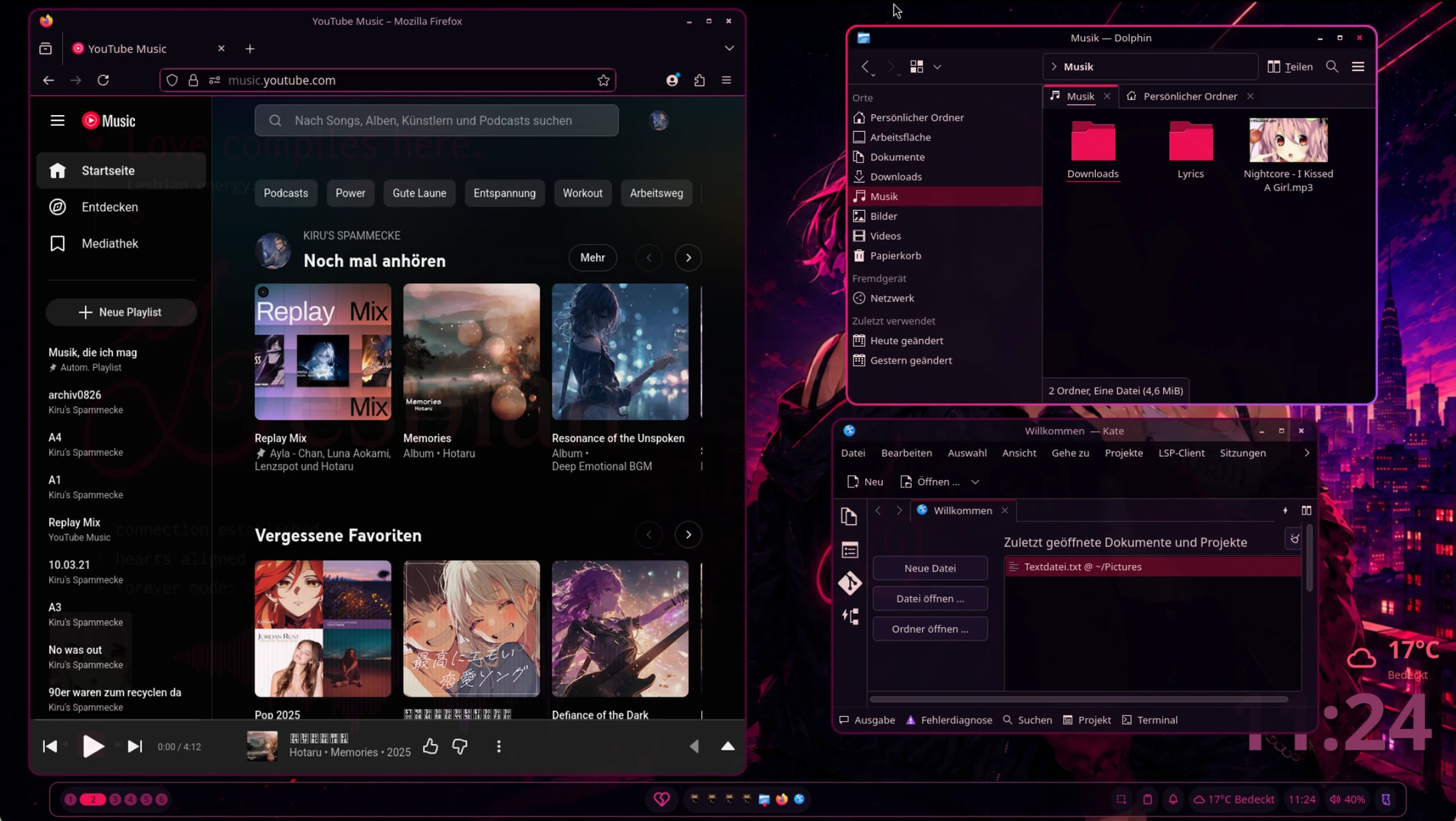Filter by the Power chip
The image size is (1456, 821).
(350, 193)
